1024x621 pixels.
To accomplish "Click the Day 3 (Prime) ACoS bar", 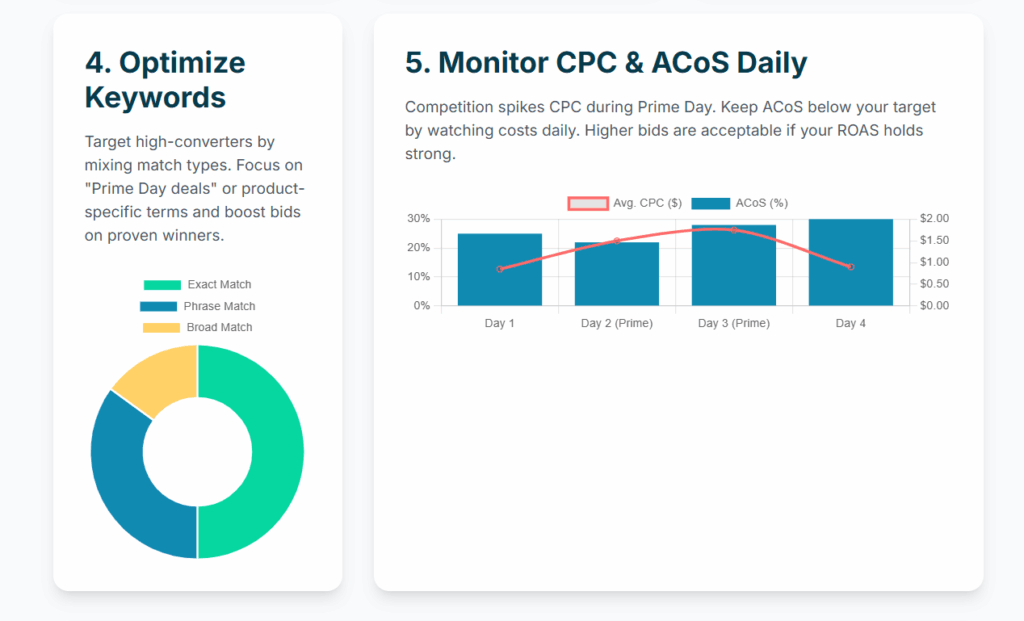I will coord(734,270).
